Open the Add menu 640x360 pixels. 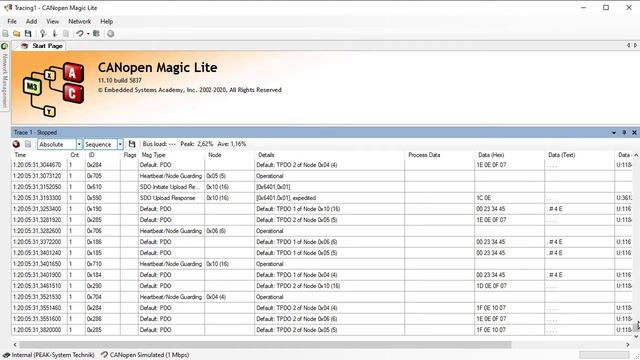tap(31, 21)
